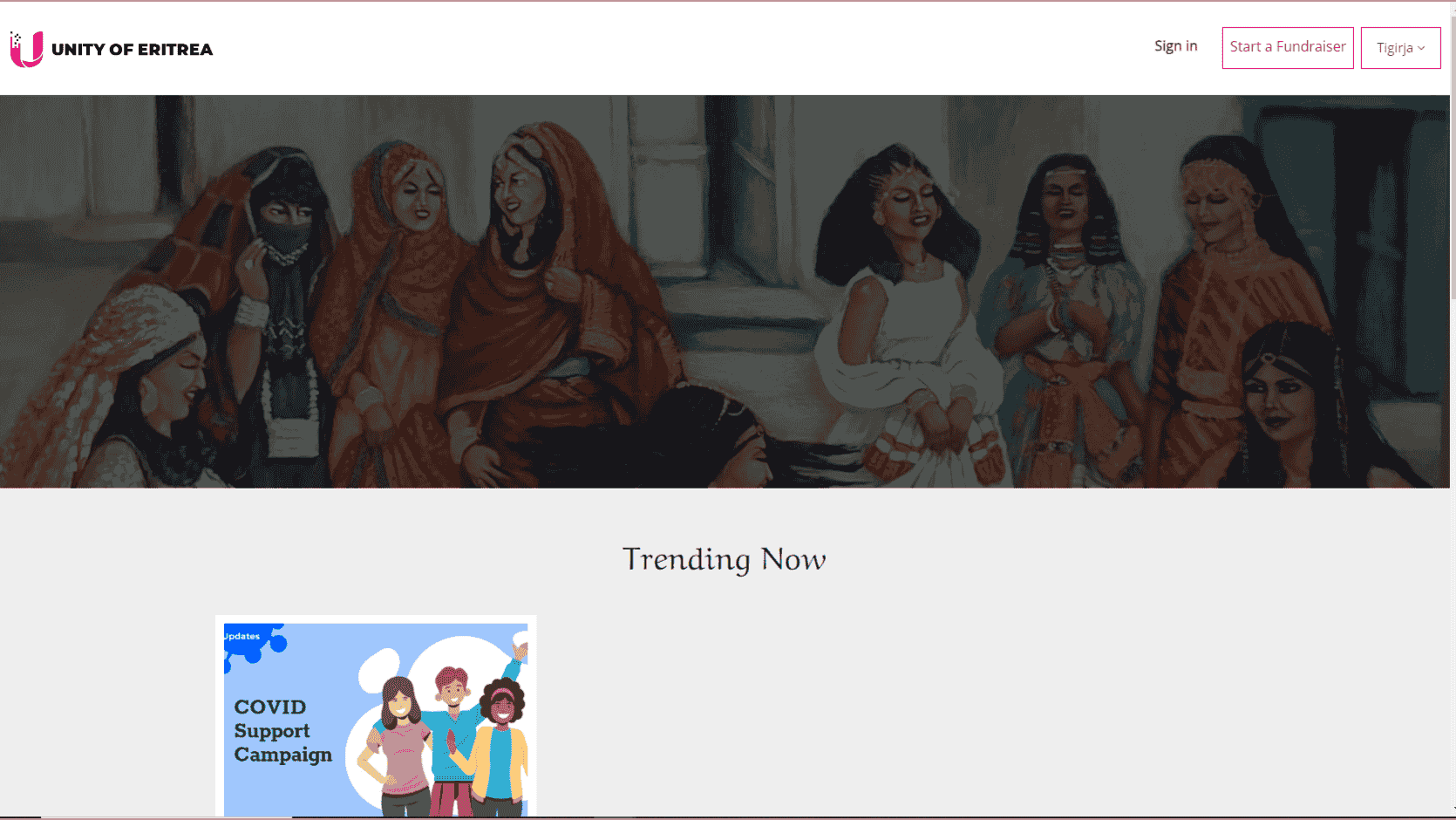Image resolution: width=1456 pixels, height=820 pixels.
Task: Click the empty area beside the campaign card
Action: point(872,715)
